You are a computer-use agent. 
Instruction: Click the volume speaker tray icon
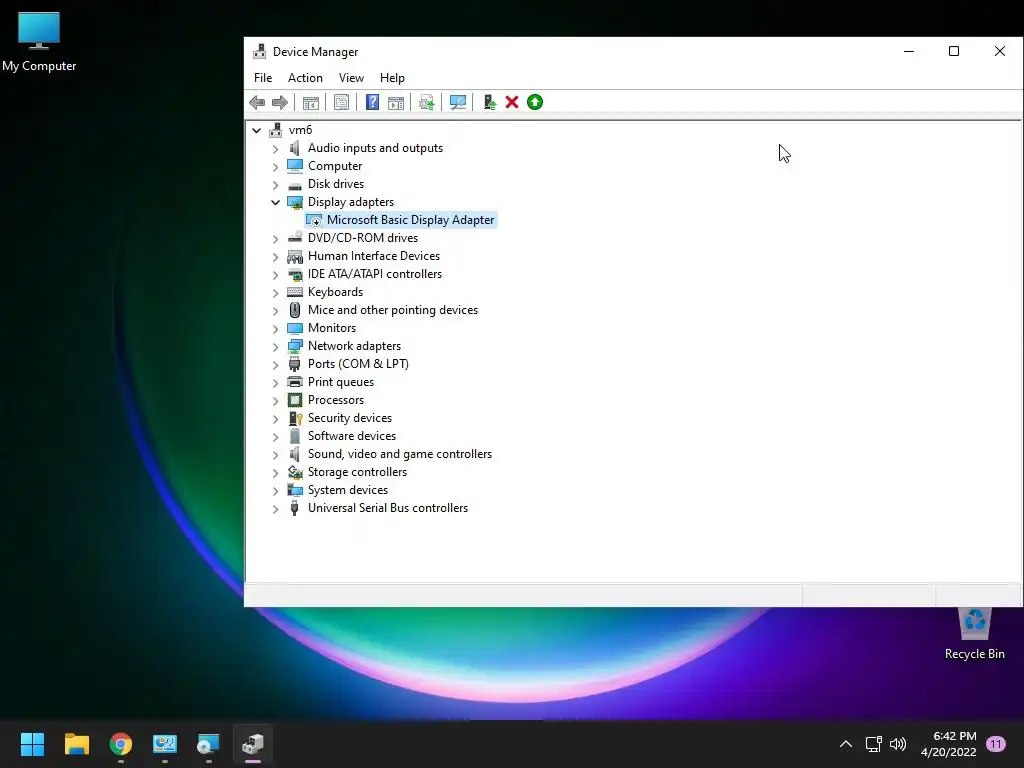tap(898, 744)
